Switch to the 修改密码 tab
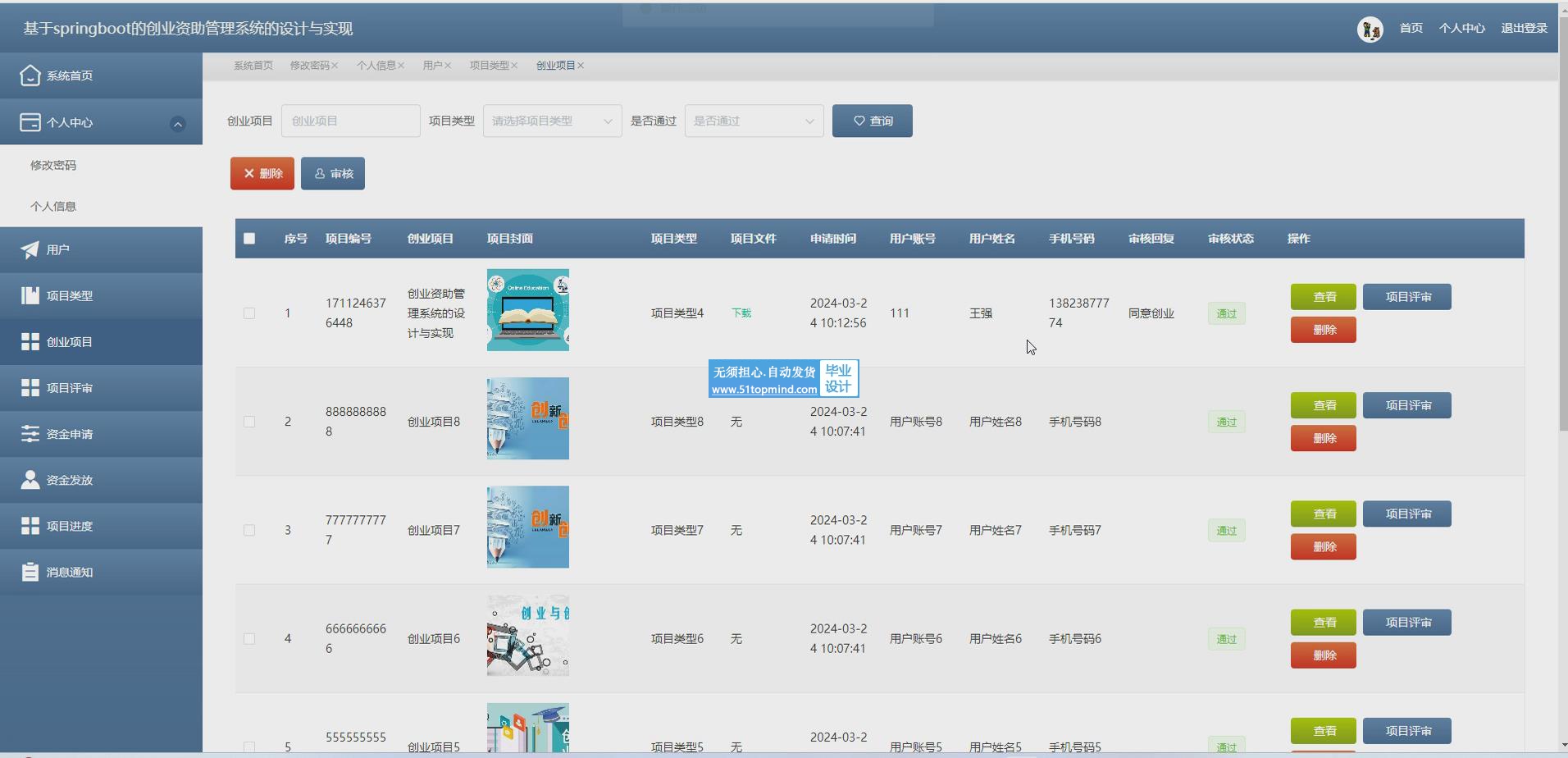Image resolution: width=1568 pixels, height=758 pixels. pyautogui.click(x=309, y=66)
